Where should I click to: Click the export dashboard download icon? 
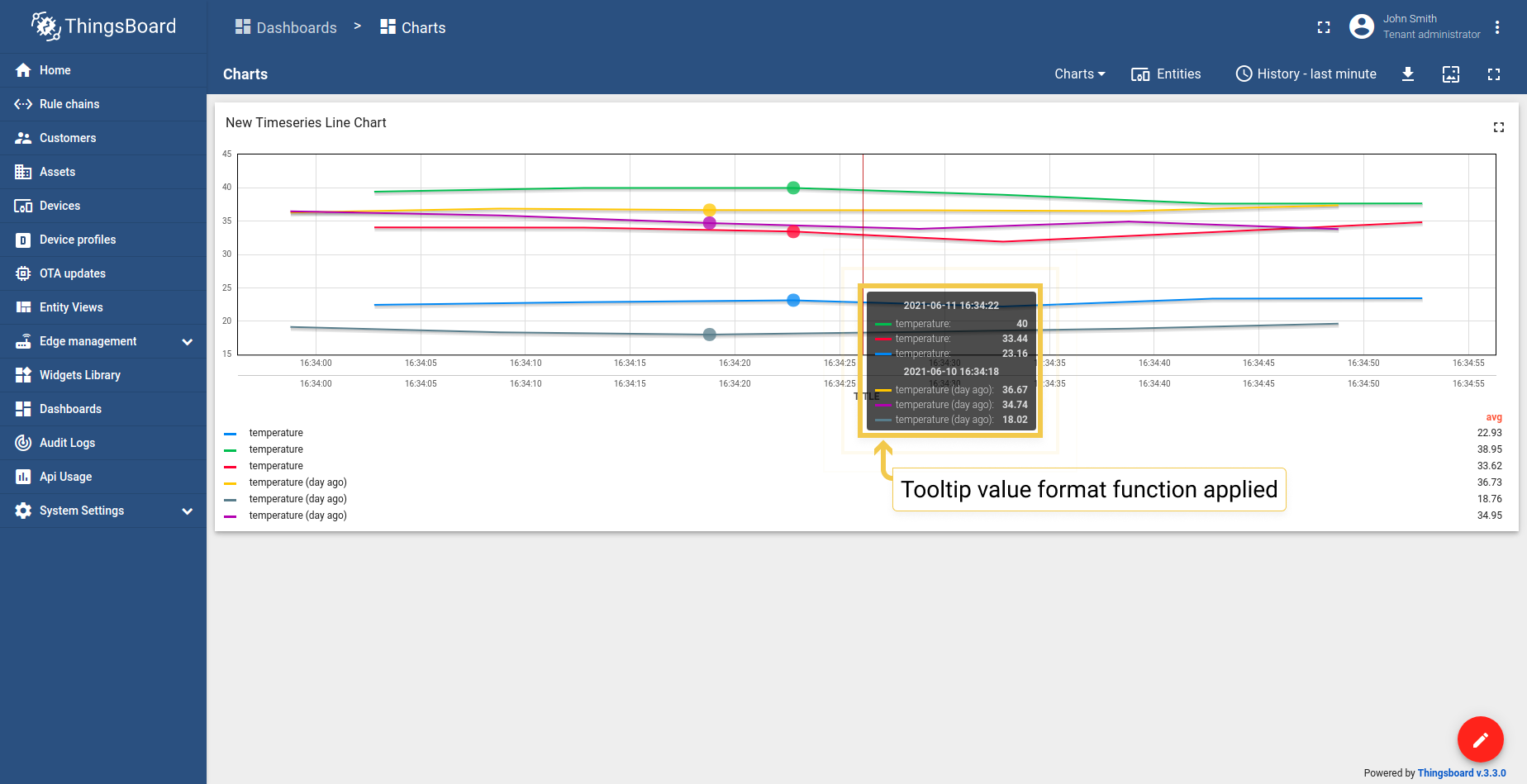(x=1408, y=74)
